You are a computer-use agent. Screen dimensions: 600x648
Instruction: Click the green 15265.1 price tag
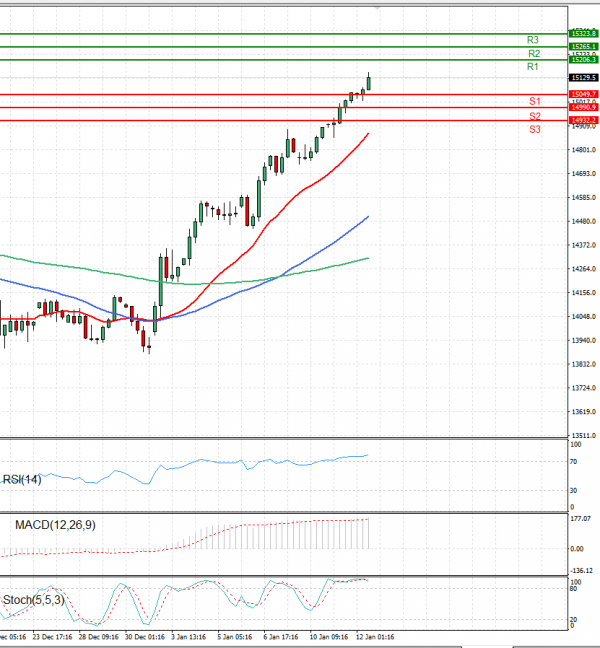tap(583, 47)
